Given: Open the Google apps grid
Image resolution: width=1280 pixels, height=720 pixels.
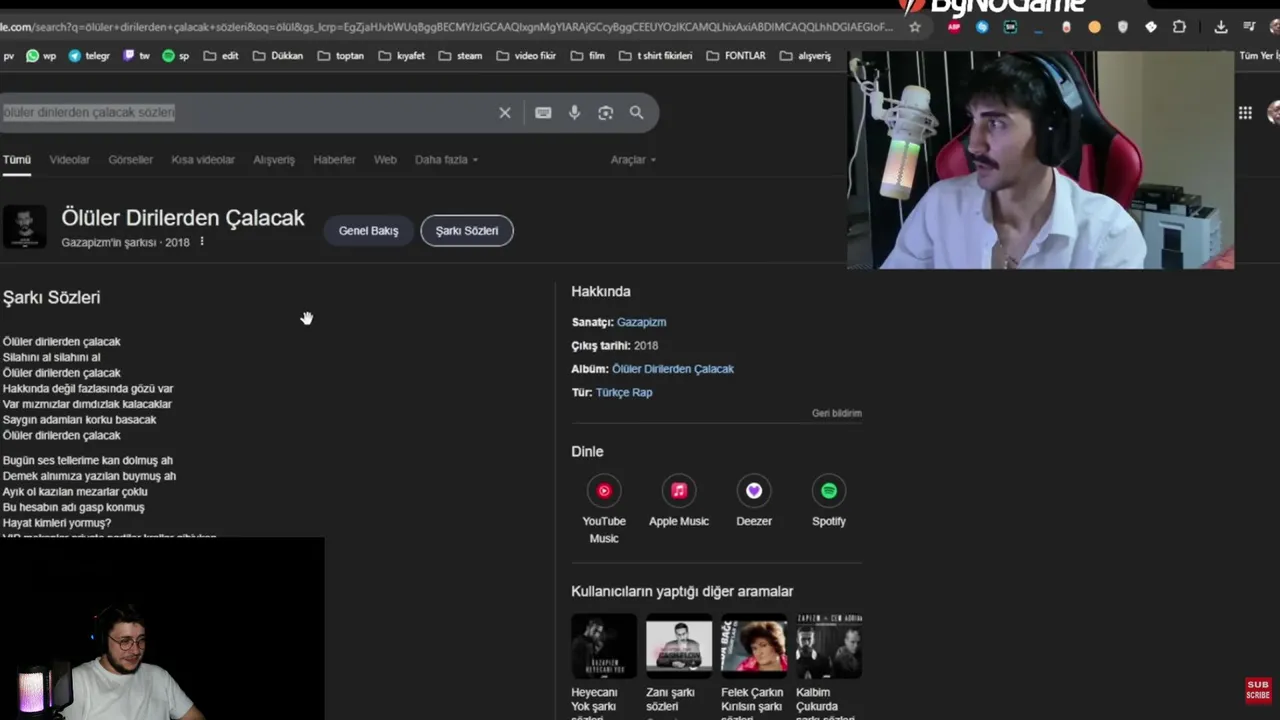Looking at the screenshot, I should pyautogui.click(x=1245, y=113).
